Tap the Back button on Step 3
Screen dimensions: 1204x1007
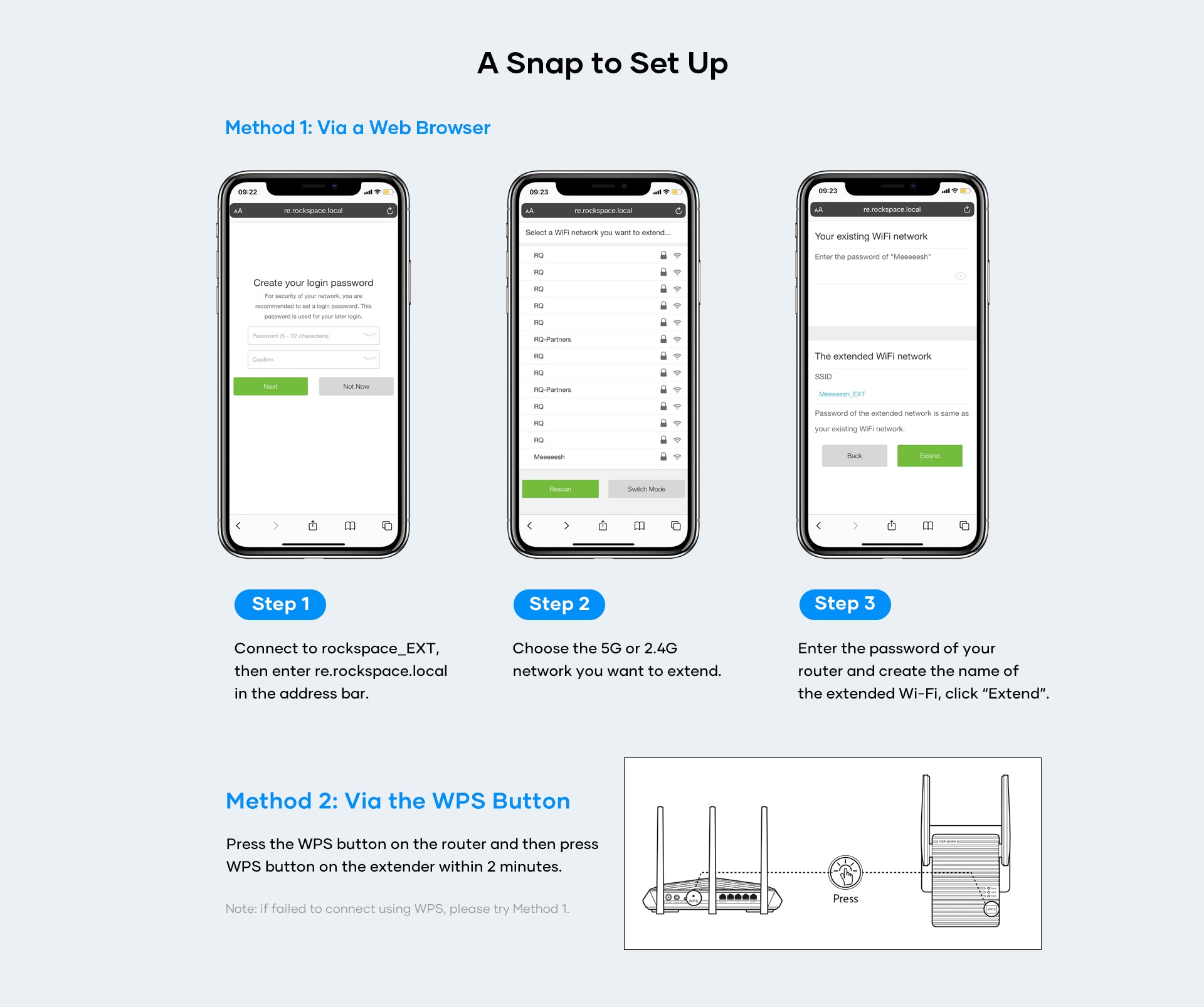pyautogui.click(x=854, y=454)
